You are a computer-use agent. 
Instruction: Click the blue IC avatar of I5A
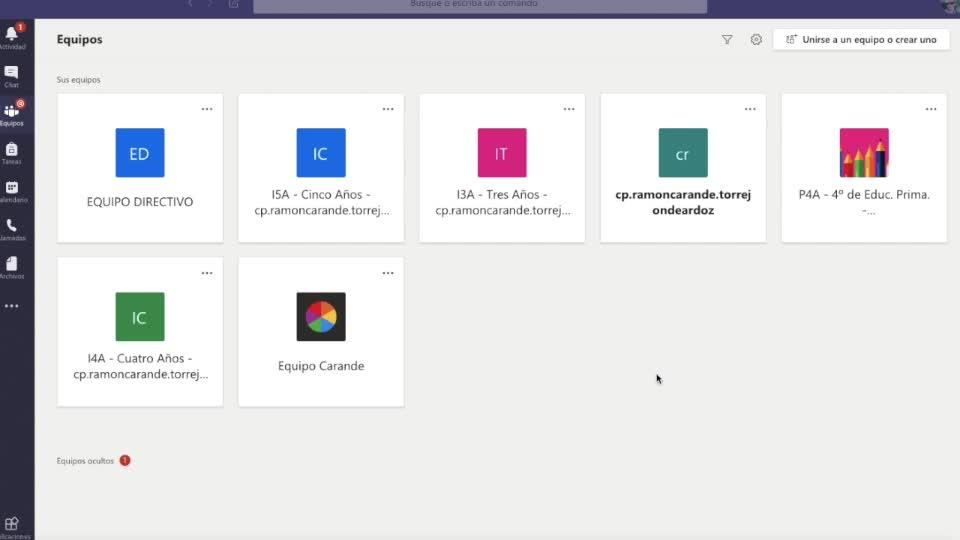pos(321,152)
